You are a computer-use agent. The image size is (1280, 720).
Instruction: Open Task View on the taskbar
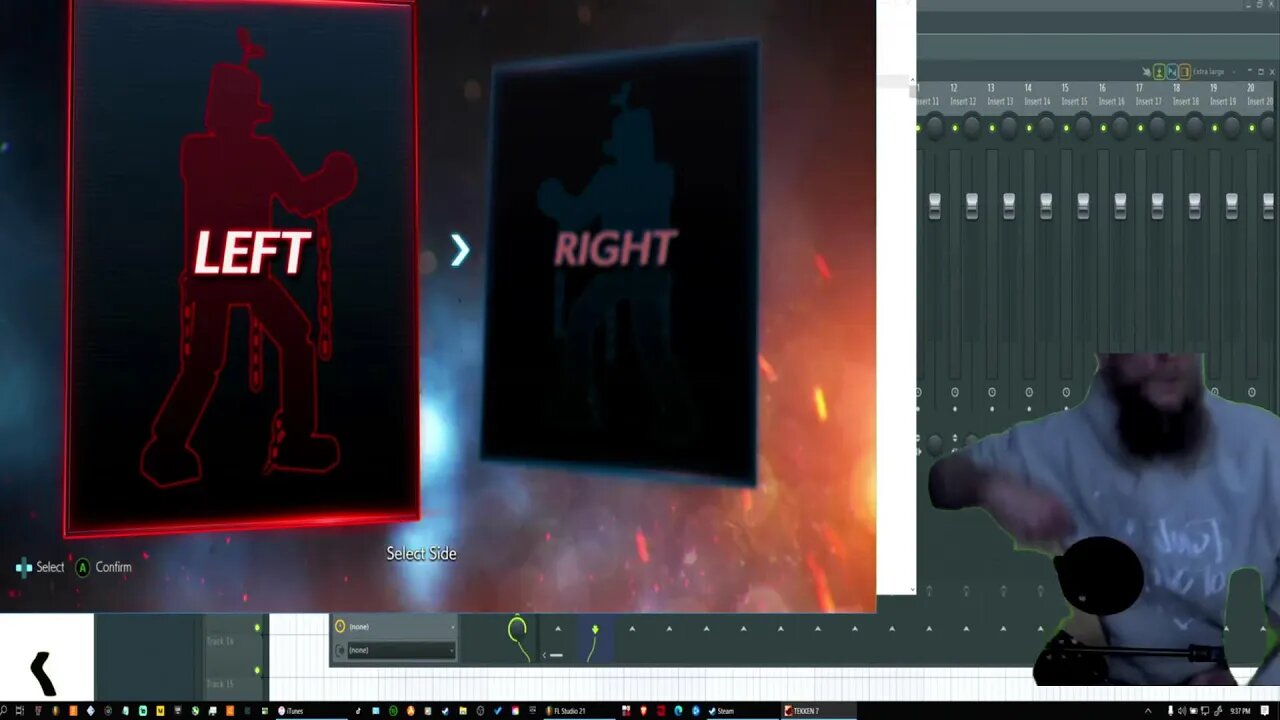pyautogui.click(x=19, y=710)
